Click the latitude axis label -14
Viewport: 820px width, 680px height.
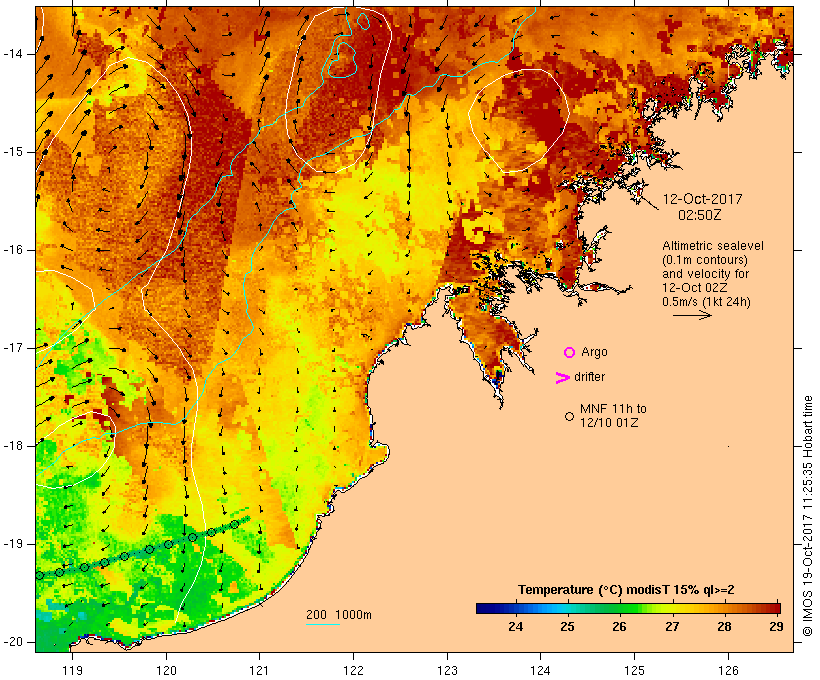click(x=13, y=54)
